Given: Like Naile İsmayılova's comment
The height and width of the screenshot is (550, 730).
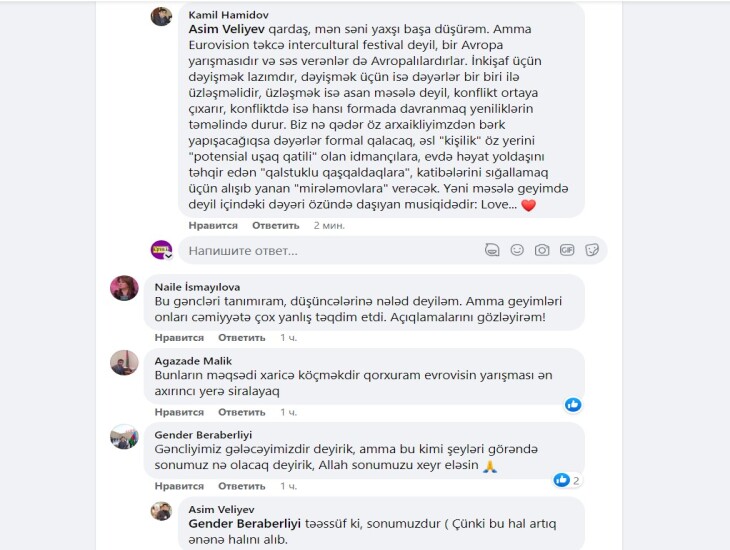Looking at the screenshot, I should click(x=179, y=338).
